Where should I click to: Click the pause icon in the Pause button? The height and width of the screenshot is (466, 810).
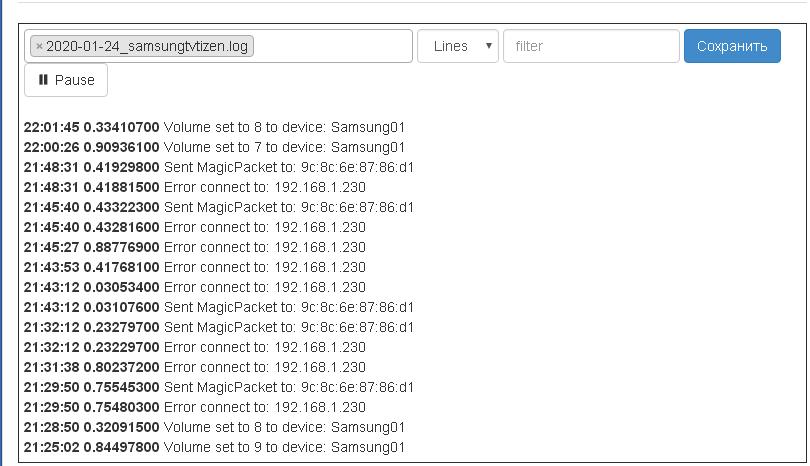(43, 80)
